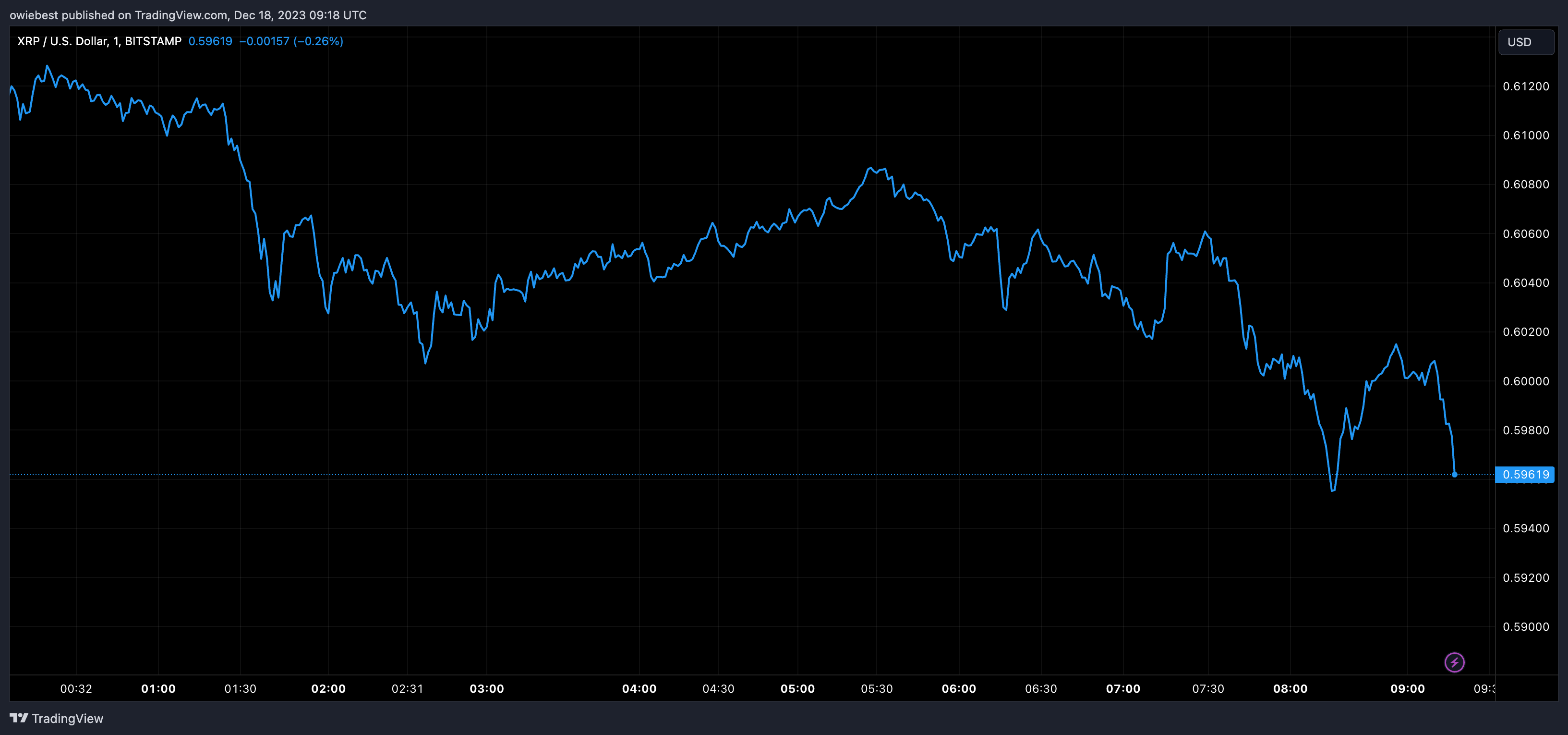Click the 02:31 time axis label
Viewport: 1568px width, 735px height.
click(407, 689)
